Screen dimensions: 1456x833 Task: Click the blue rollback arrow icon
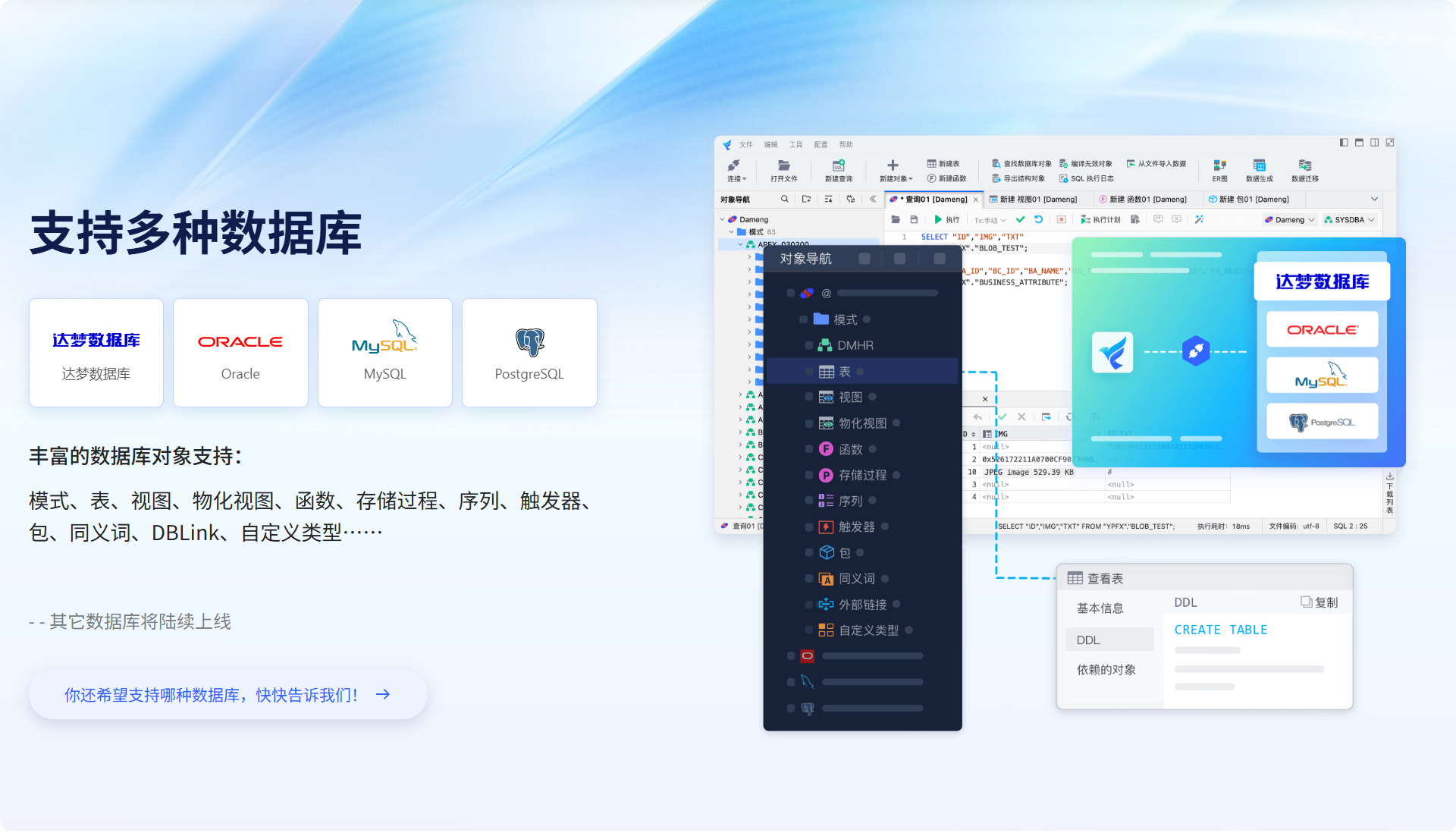pos(1039,220)
